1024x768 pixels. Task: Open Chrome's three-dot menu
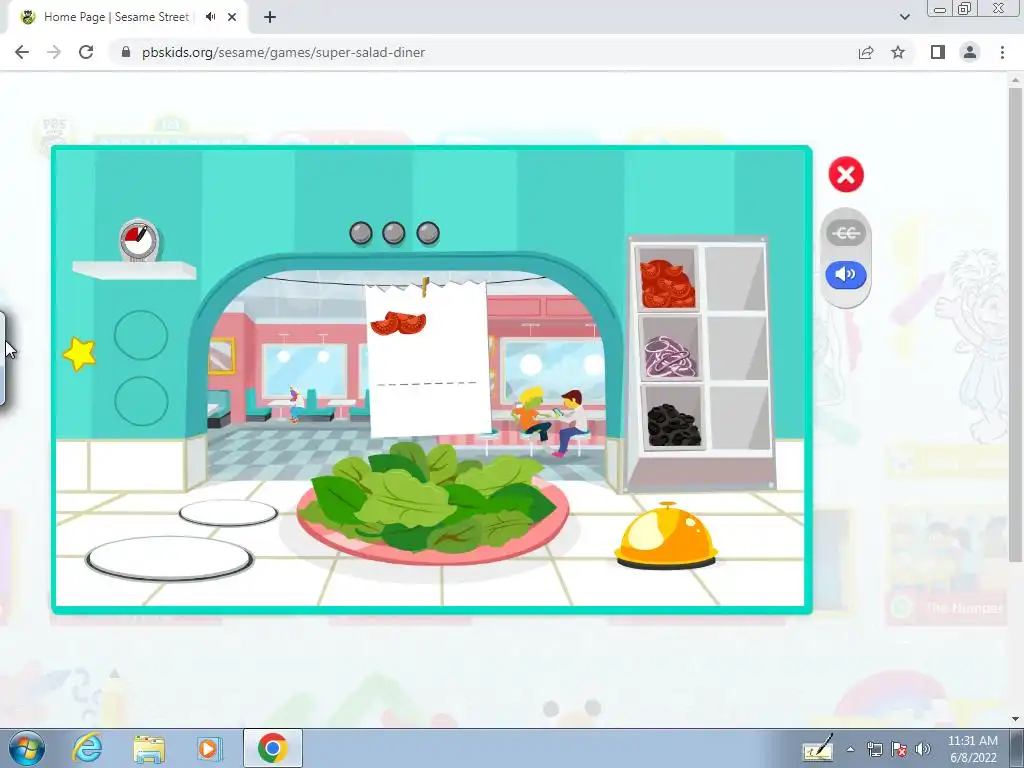pyautogui.click(x=1002, y=52)
